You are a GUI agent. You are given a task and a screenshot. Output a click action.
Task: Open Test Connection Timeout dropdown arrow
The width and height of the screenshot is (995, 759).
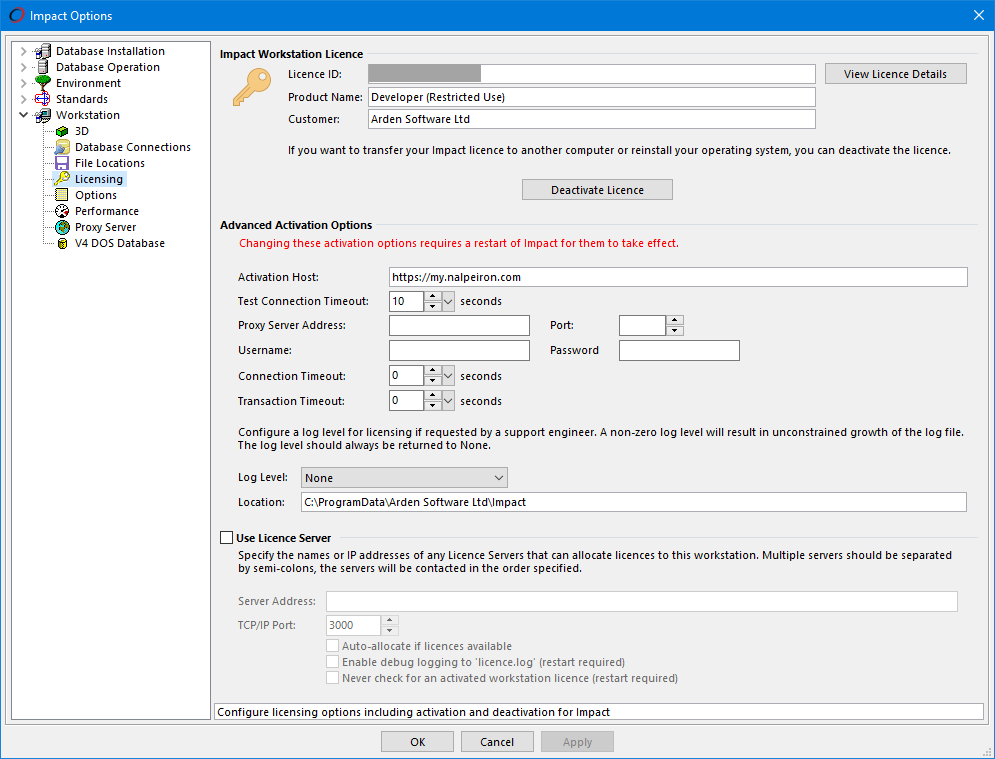(448, 301)
